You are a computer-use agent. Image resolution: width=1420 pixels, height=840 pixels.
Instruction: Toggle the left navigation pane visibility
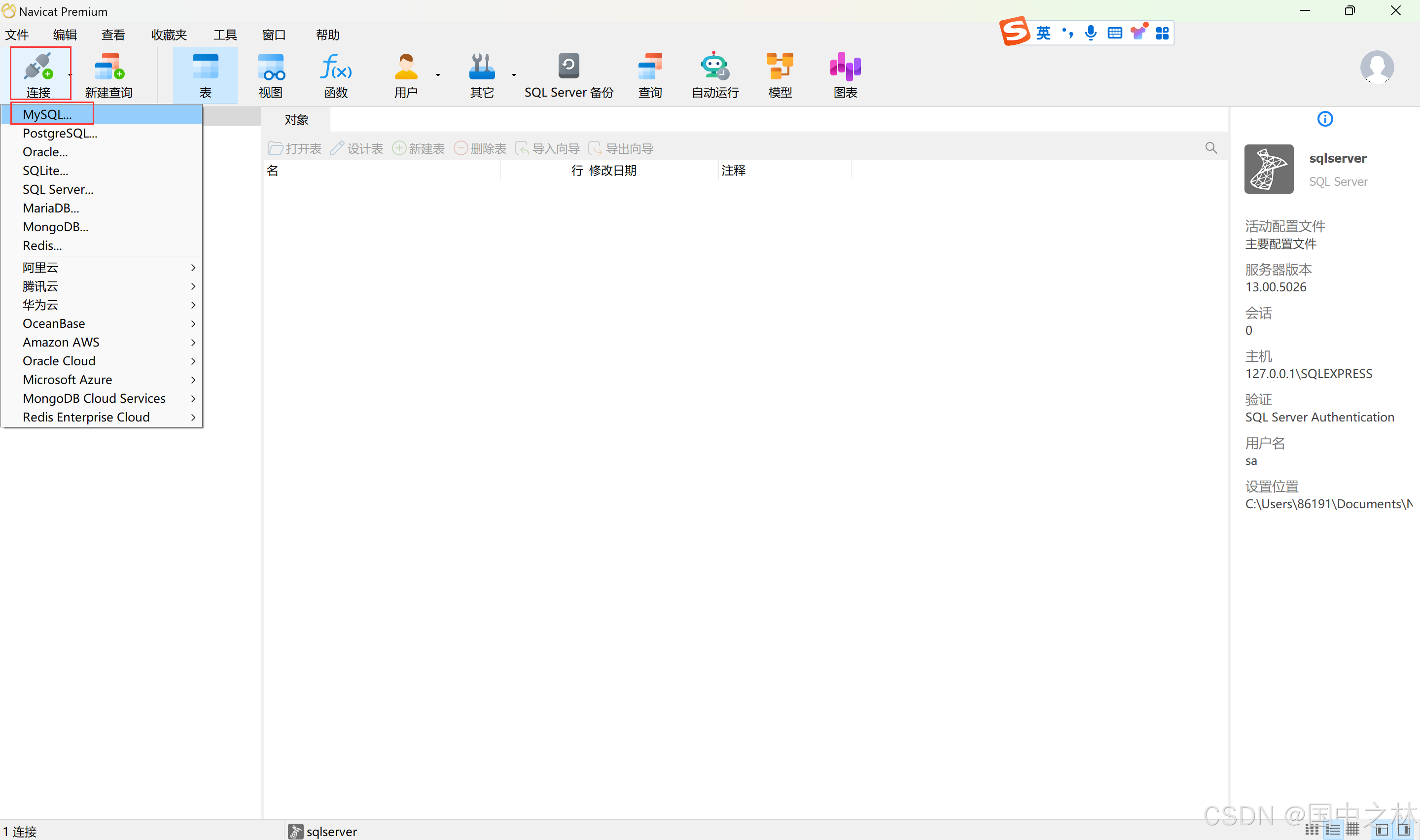1382,830
